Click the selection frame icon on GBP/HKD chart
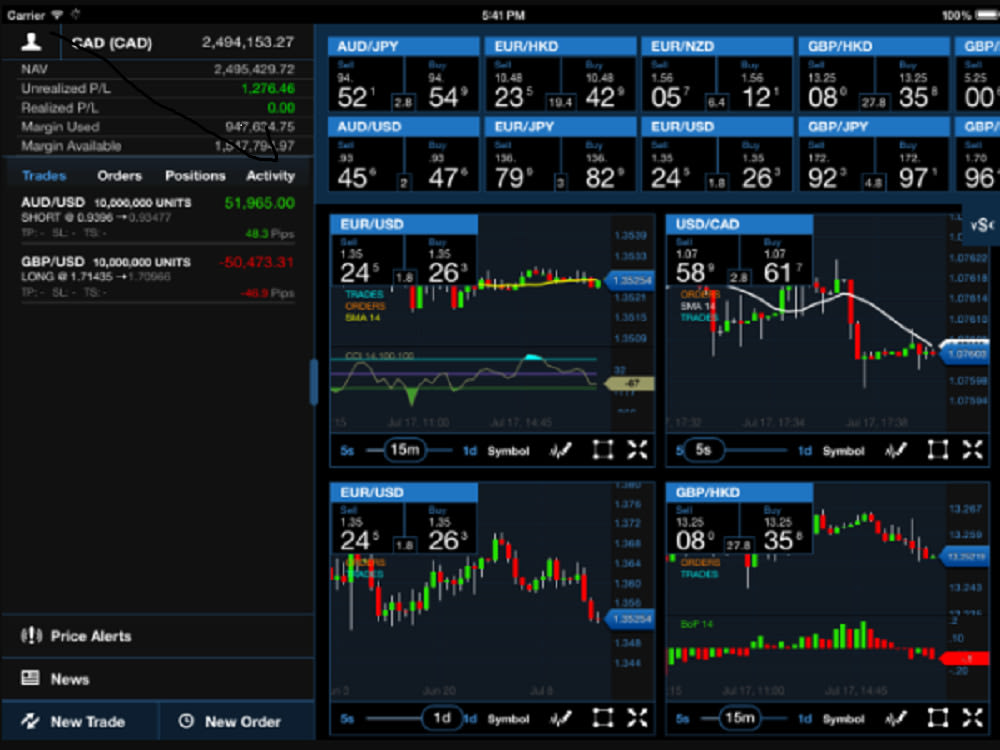Screen dimensions: 1000x750 (x=937, y=717)
